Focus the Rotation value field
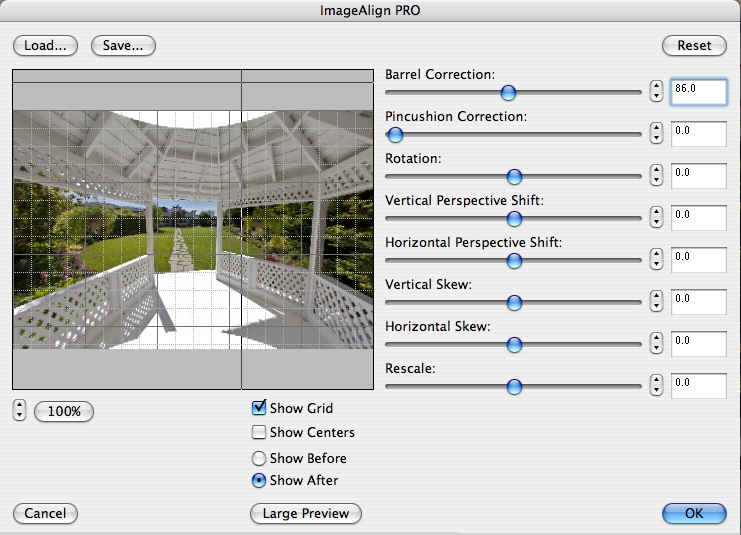This screenshot has width=741, height=535. (x=699, y=176)
